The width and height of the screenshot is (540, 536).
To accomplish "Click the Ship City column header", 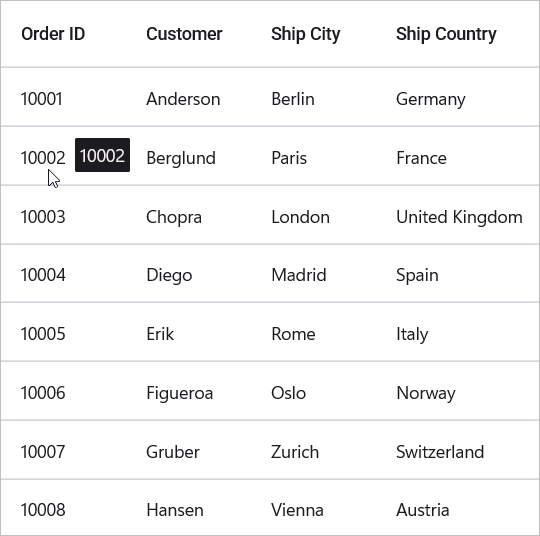I will 305,34.
